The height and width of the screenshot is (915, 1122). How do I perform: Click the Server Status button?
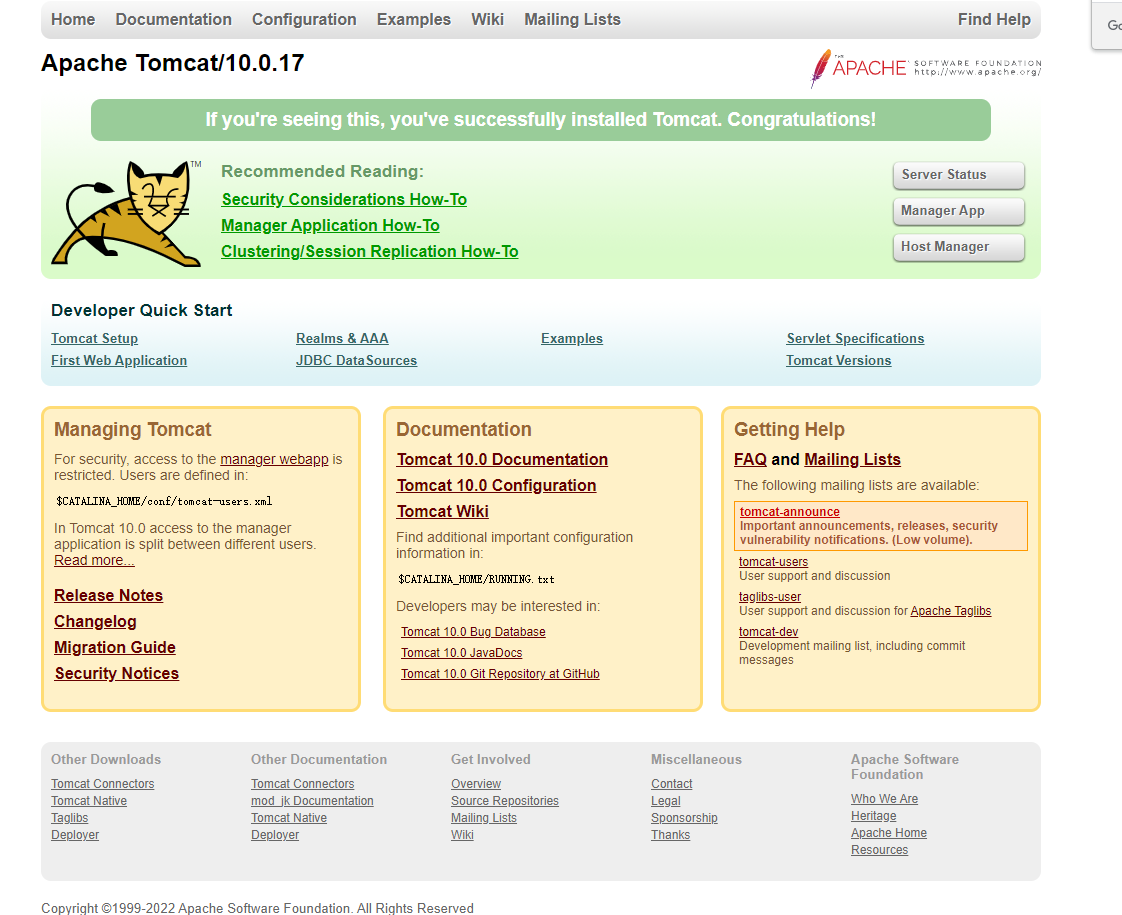(x=959, y=175)
